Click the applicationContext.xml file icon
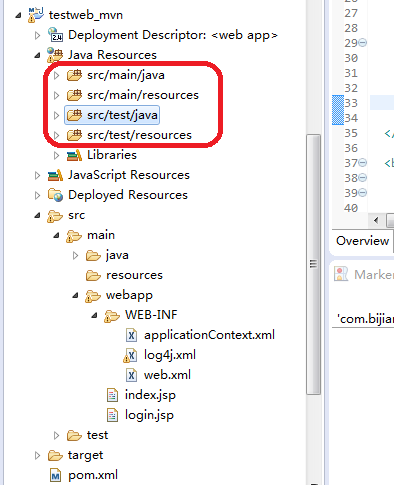The image size is (394, 485). (x=131, y=335)
